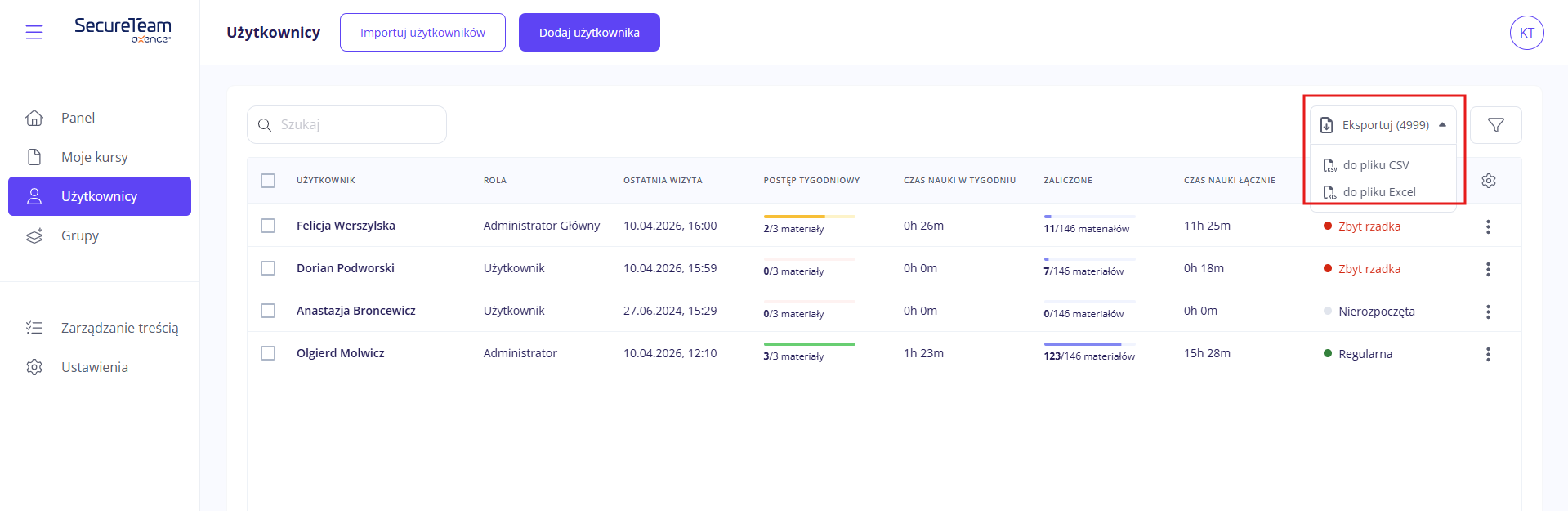Open Moje kursy in sidebar
Image resolution: width=1568 pixels, height=511 pixels.
[x=94, y=157]
